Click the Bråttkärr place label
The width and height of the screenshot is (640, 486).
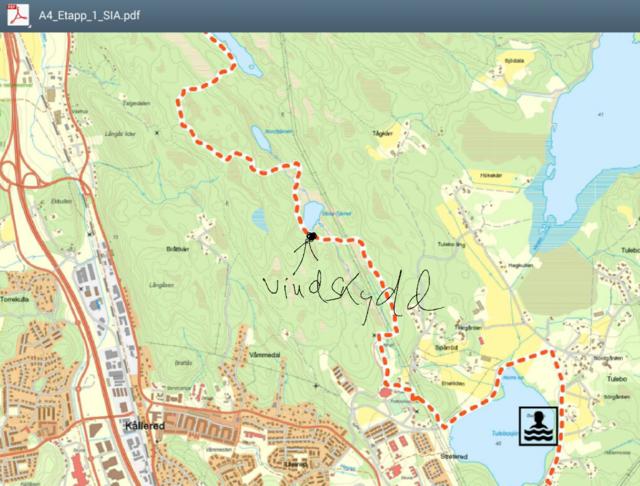(176, 248)
